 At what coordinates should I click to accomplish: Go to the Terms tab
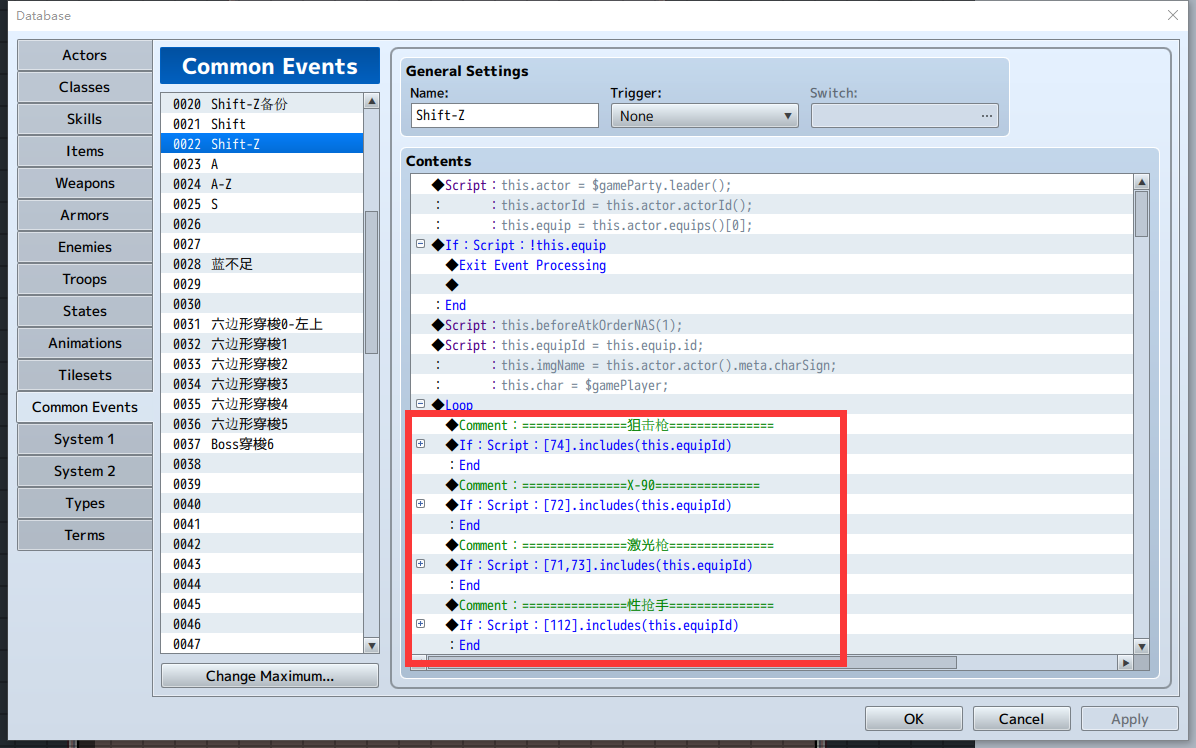(85, 535)
